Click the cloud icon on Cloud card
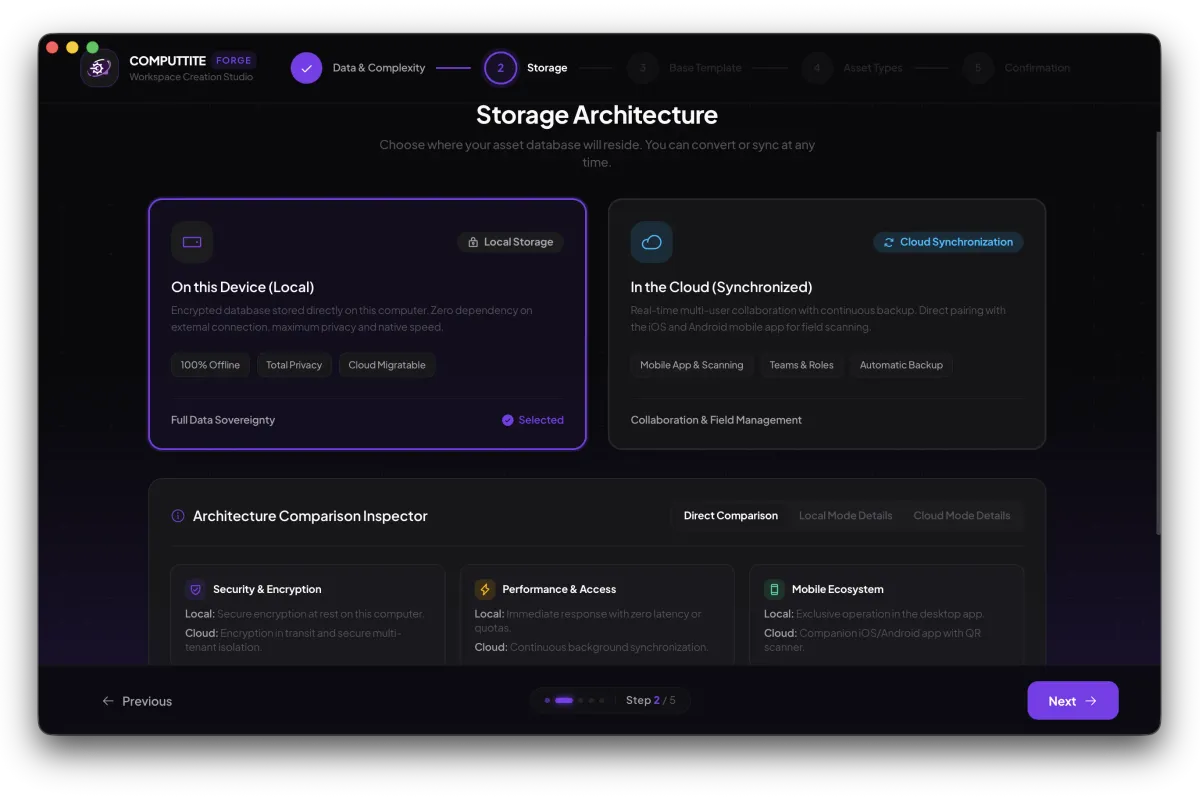This screenshot has height=800, width=1200. tap(652, 242)
